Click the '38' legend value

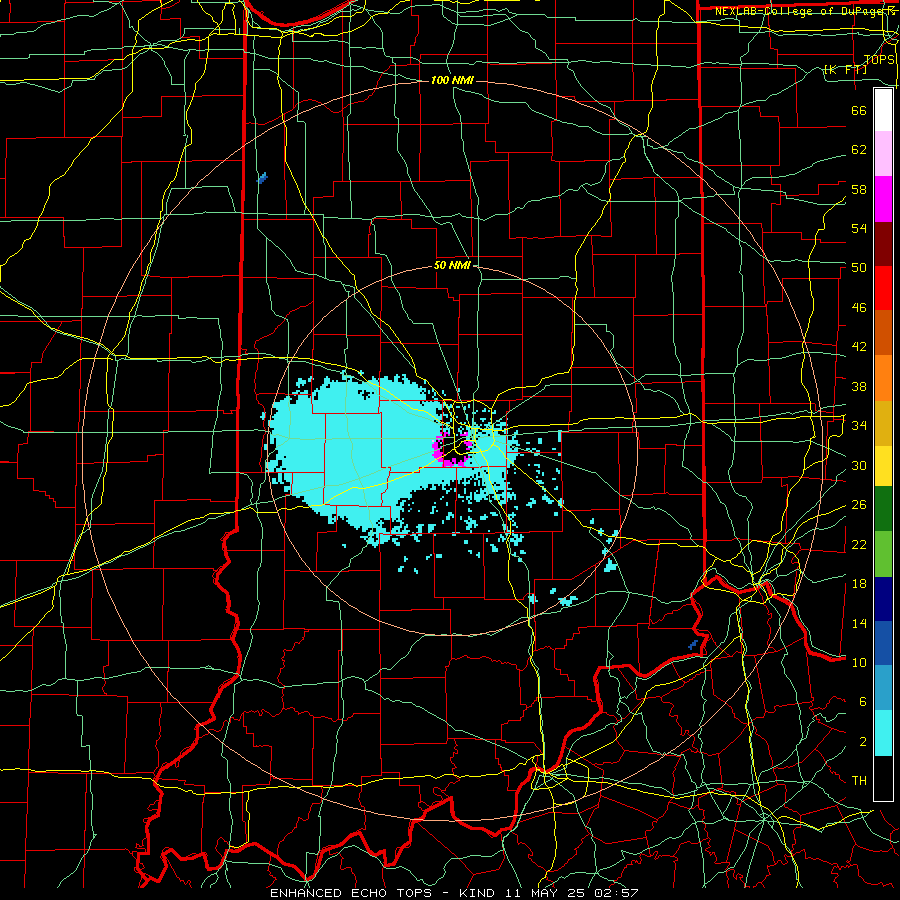pyautogui.click(x=859, y=386)
